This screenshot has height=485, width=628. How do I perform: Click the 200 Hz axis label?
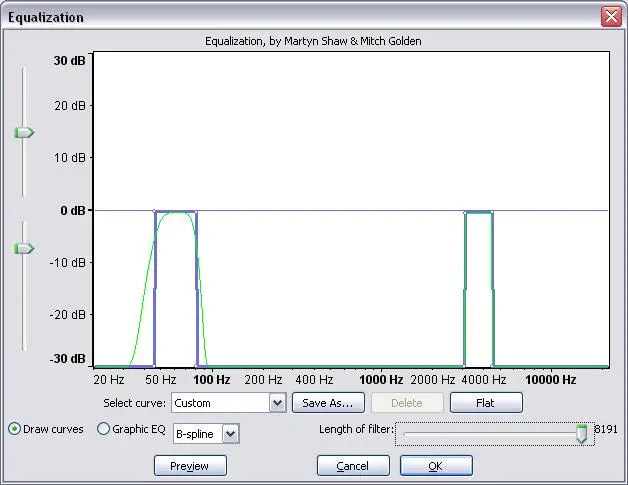(x=263, y=380)
